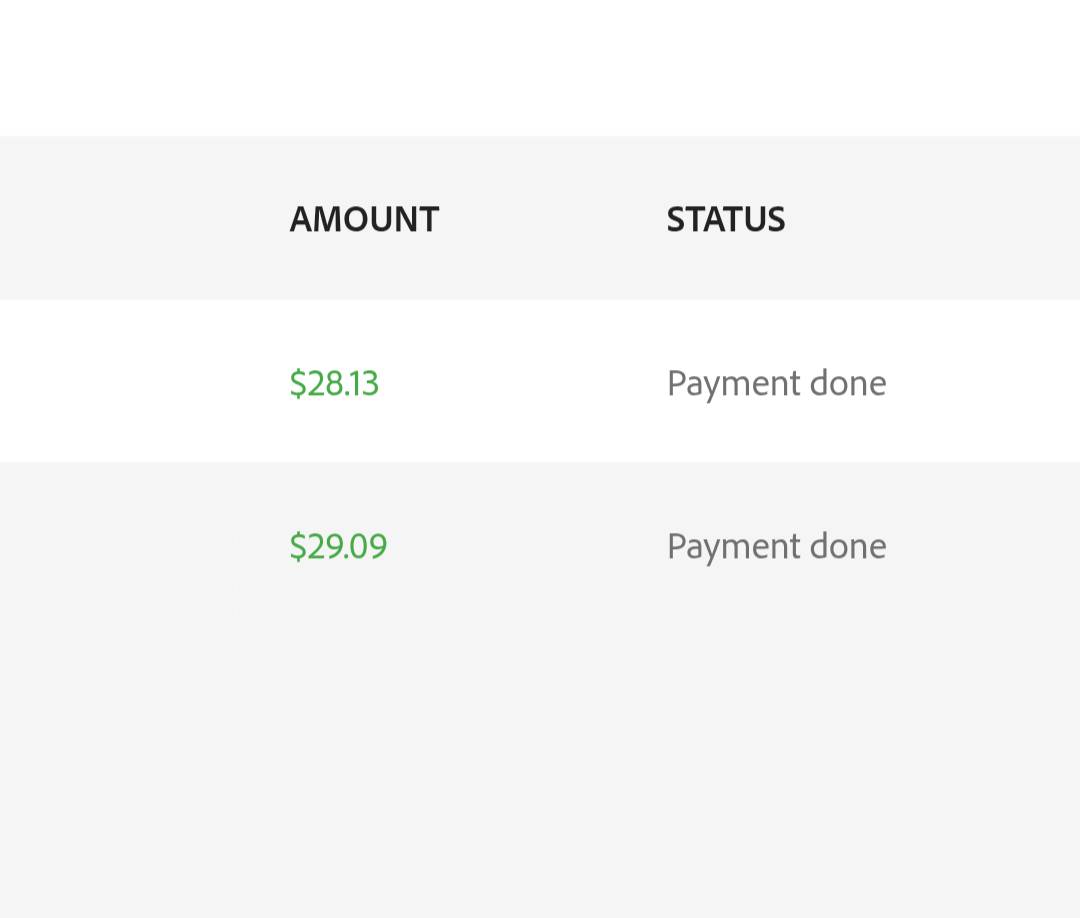View details of the $28.13 payment
Screen dimensions: 1080x918
click(334, 383)
